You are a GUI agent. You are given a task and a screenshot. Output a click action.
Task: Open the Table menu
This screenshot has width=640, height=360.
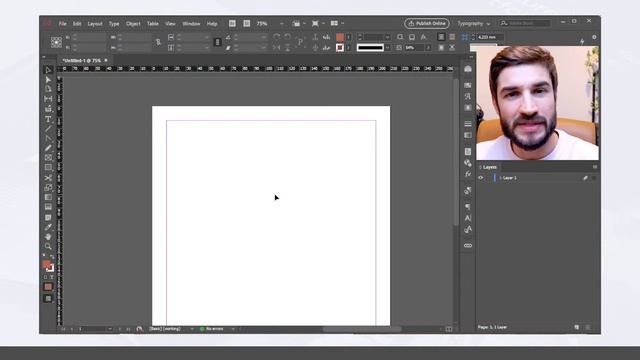(153, 24)
